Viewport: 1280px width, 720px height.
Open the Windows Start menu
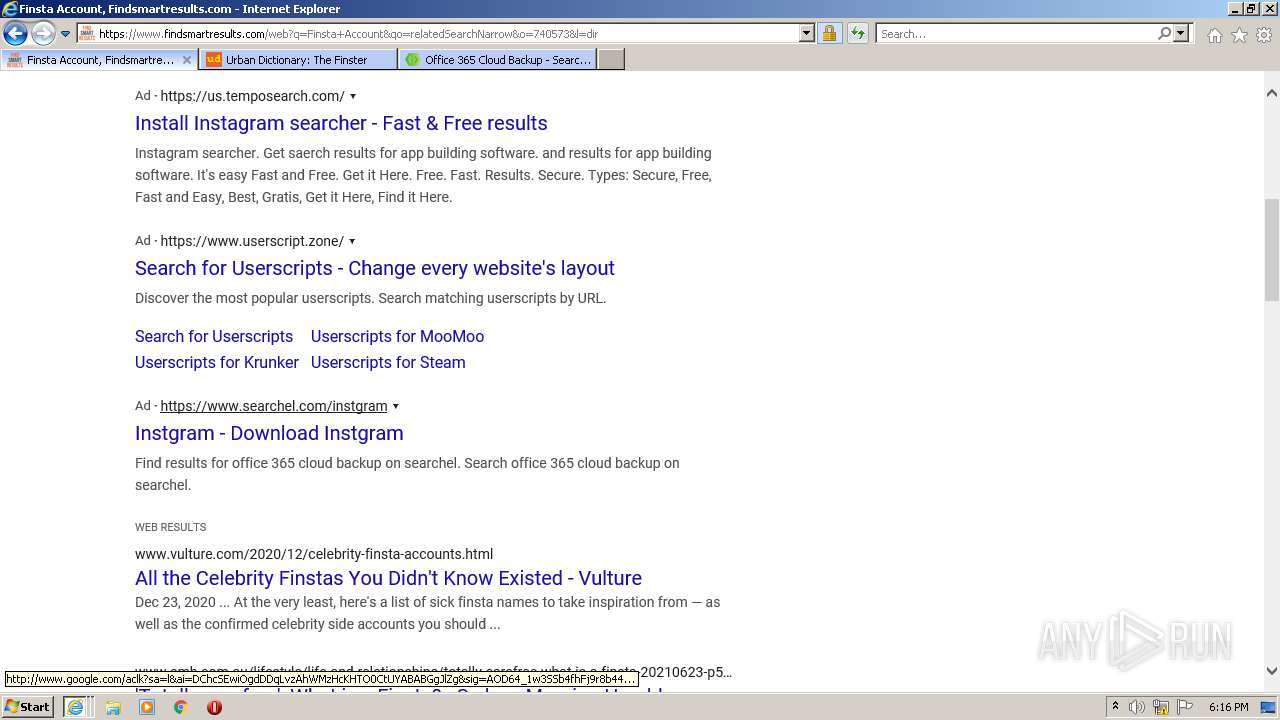coord(28,707)
